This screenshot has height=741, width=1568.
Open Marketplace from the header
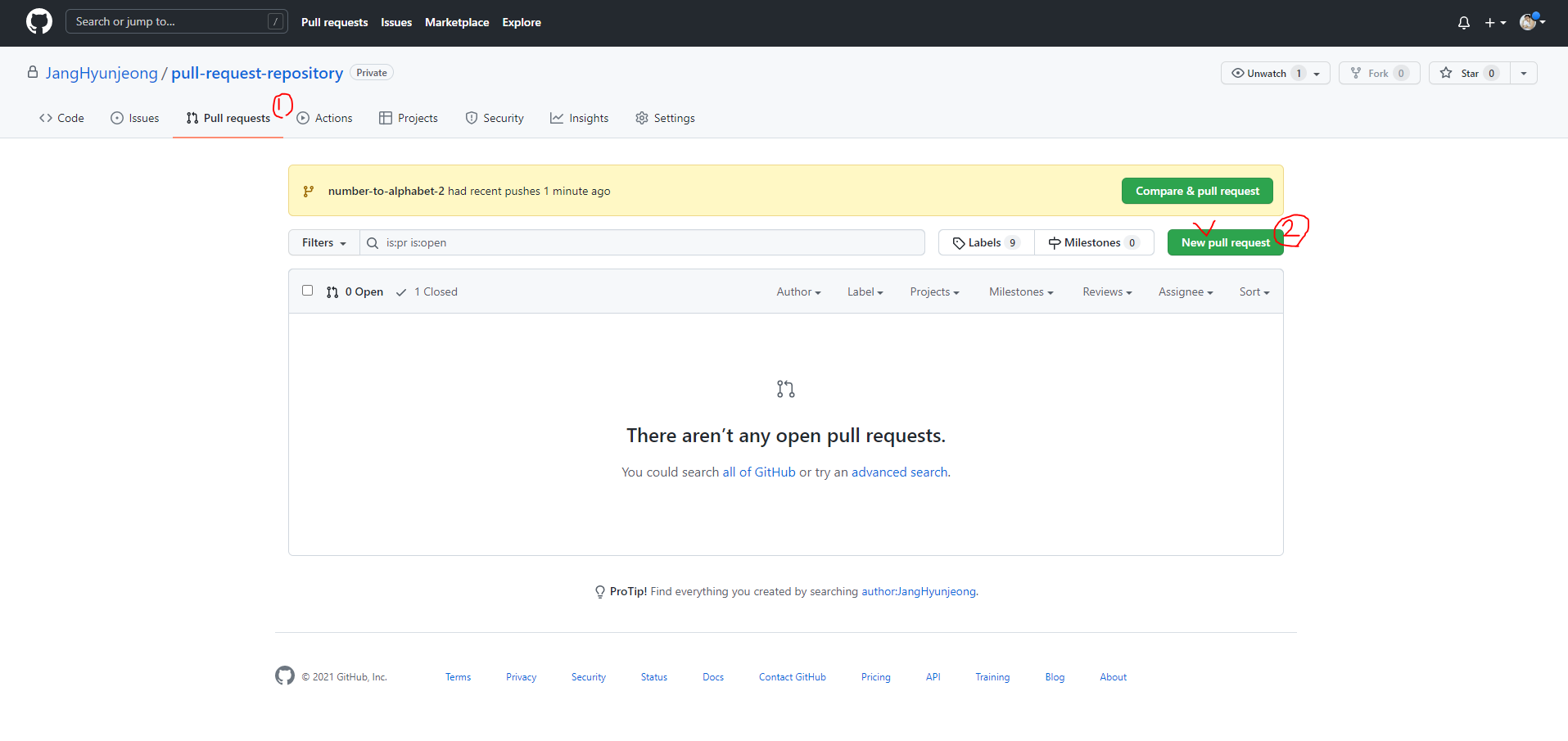click(x=457, y=22)
